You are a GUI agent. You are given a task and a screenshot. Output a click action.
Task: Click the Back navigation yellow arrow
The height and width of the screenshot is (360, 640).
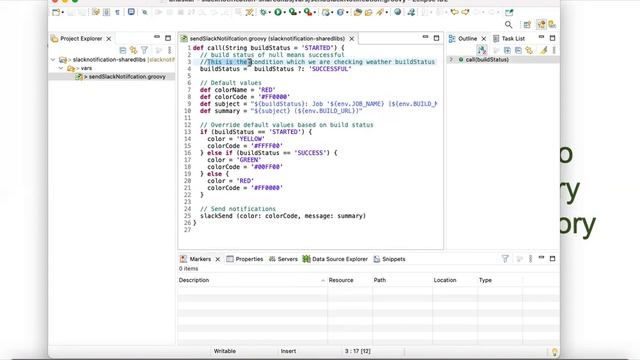454,12
